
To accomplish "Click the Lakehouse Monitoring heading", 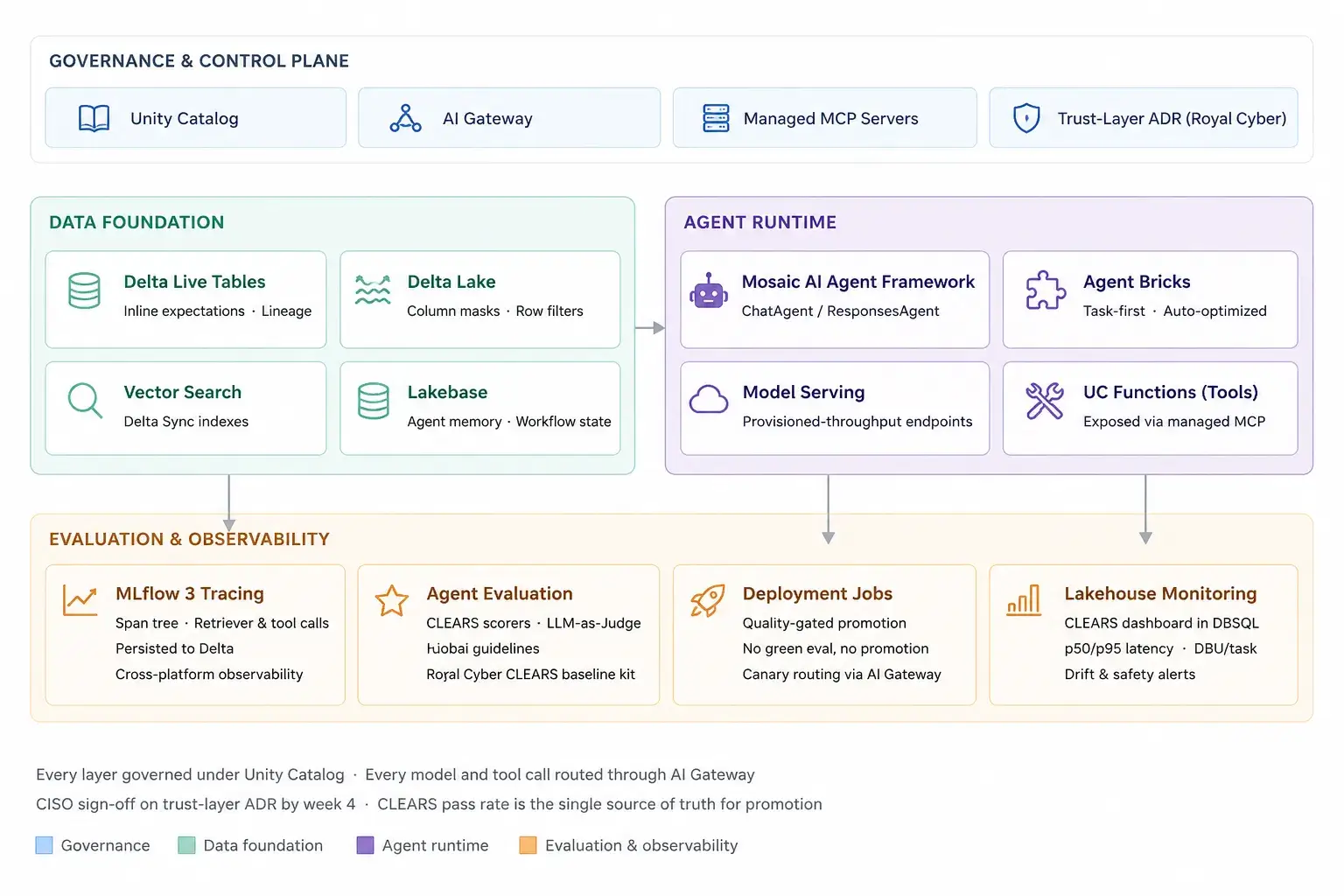I will 1160,593.
